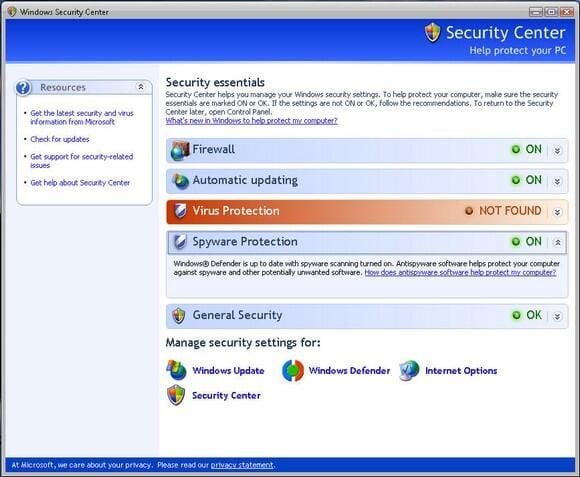Click the Resources question mark icon
Viewport: 580px width, 477px height.
[23, 88]
